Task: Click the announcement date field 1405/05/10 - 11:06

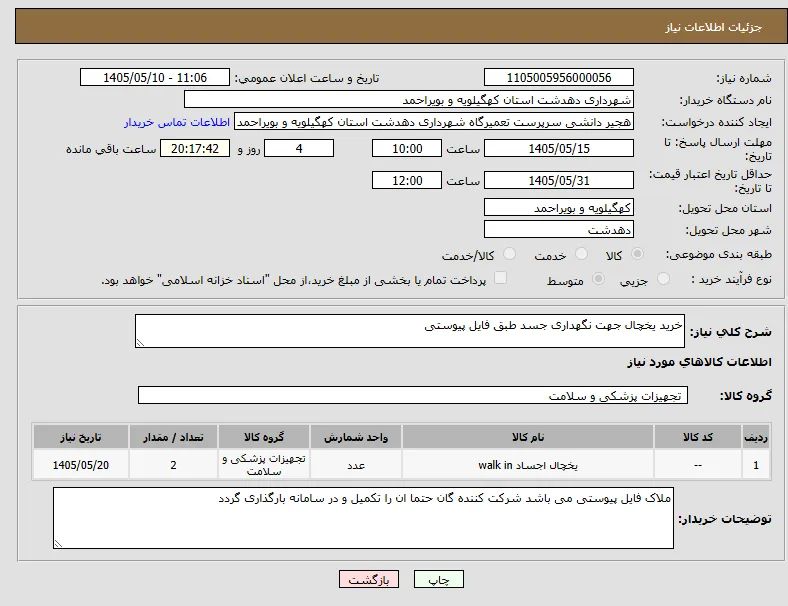Action: [x=155, y=77]
